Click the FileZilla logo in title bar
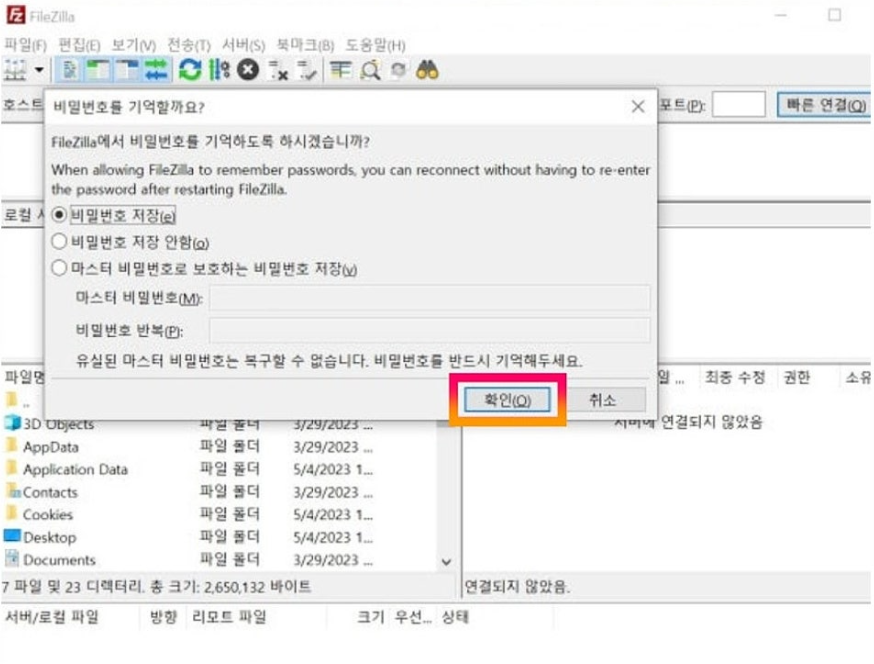 (x=15, y=16)
